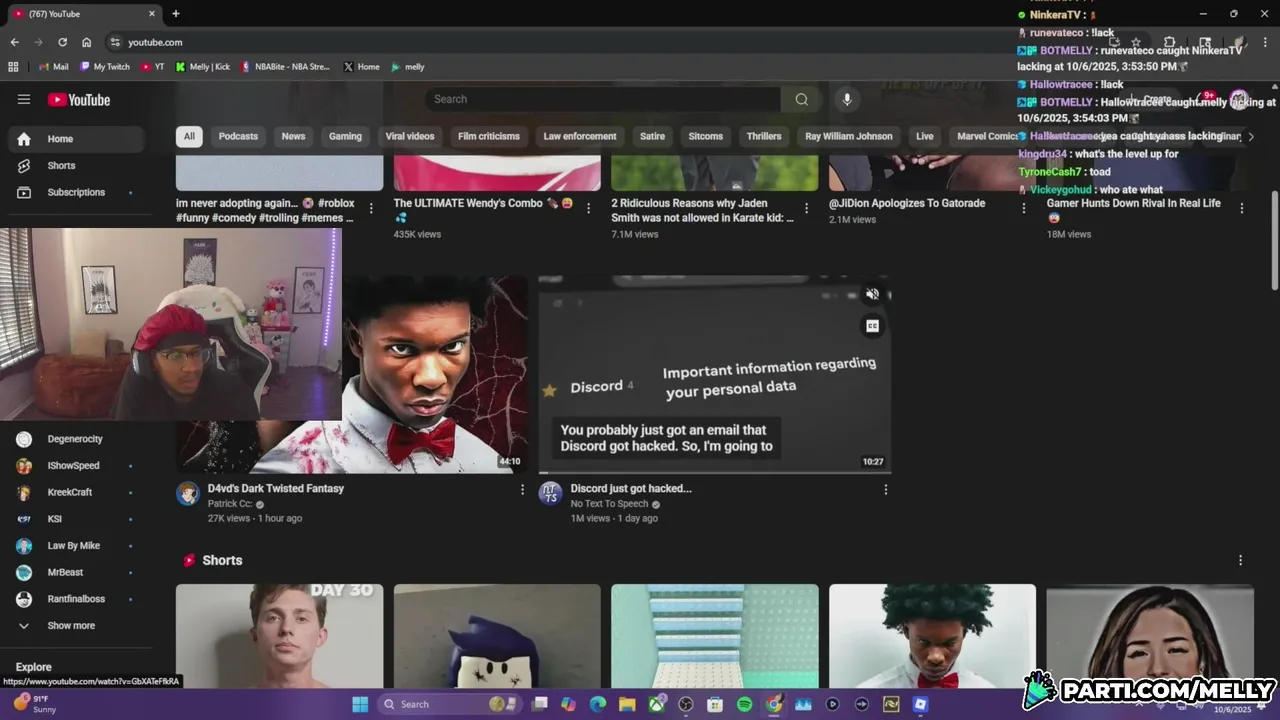Open the Degenerocity channel subscription
Screen dimensions: 1280x720
[x=76, y=439]
